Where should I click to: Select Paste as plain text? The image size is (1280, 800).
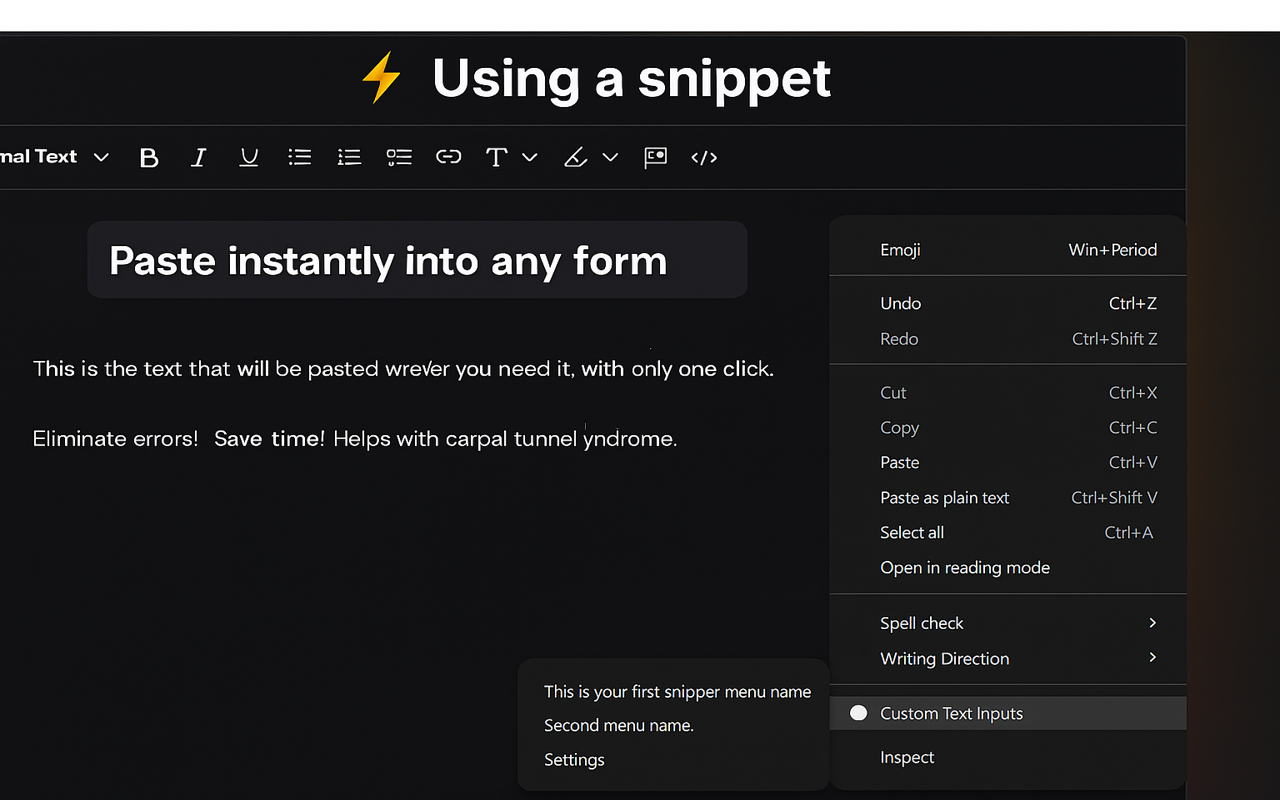pos(1008,498)
